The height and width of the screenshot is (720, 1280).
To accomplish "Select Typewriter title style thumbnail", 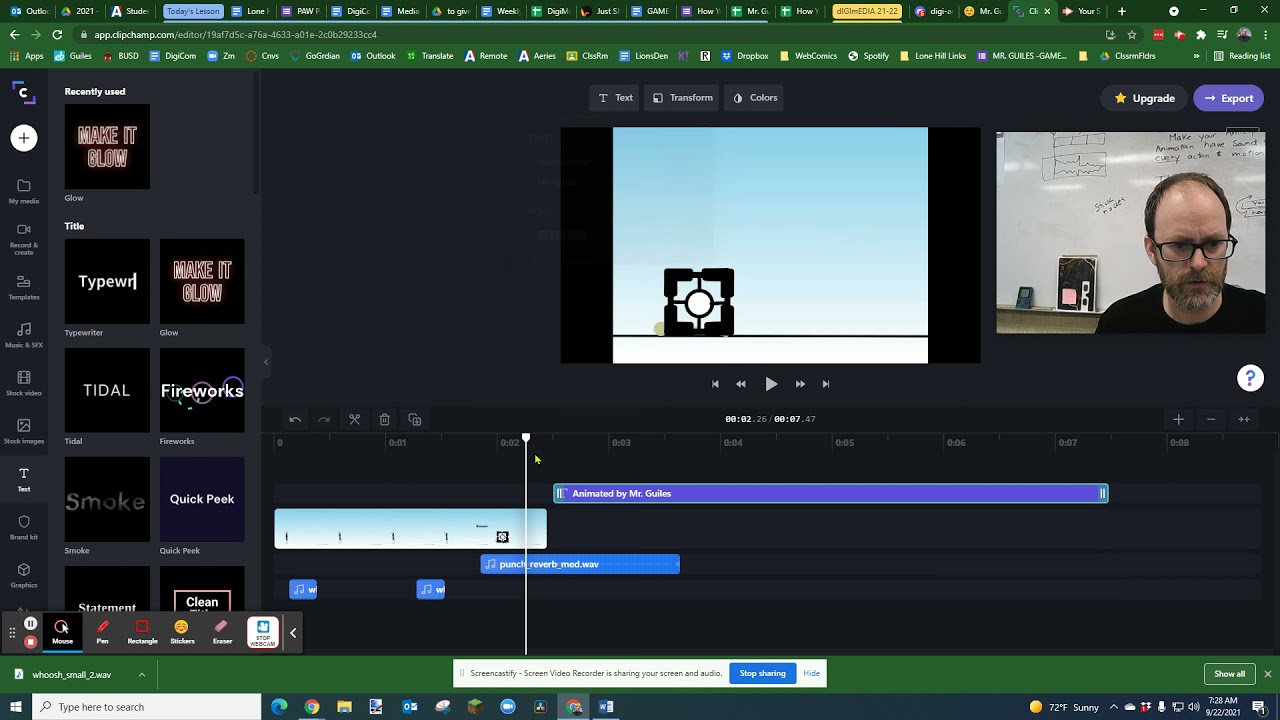I will coord(107,282).
